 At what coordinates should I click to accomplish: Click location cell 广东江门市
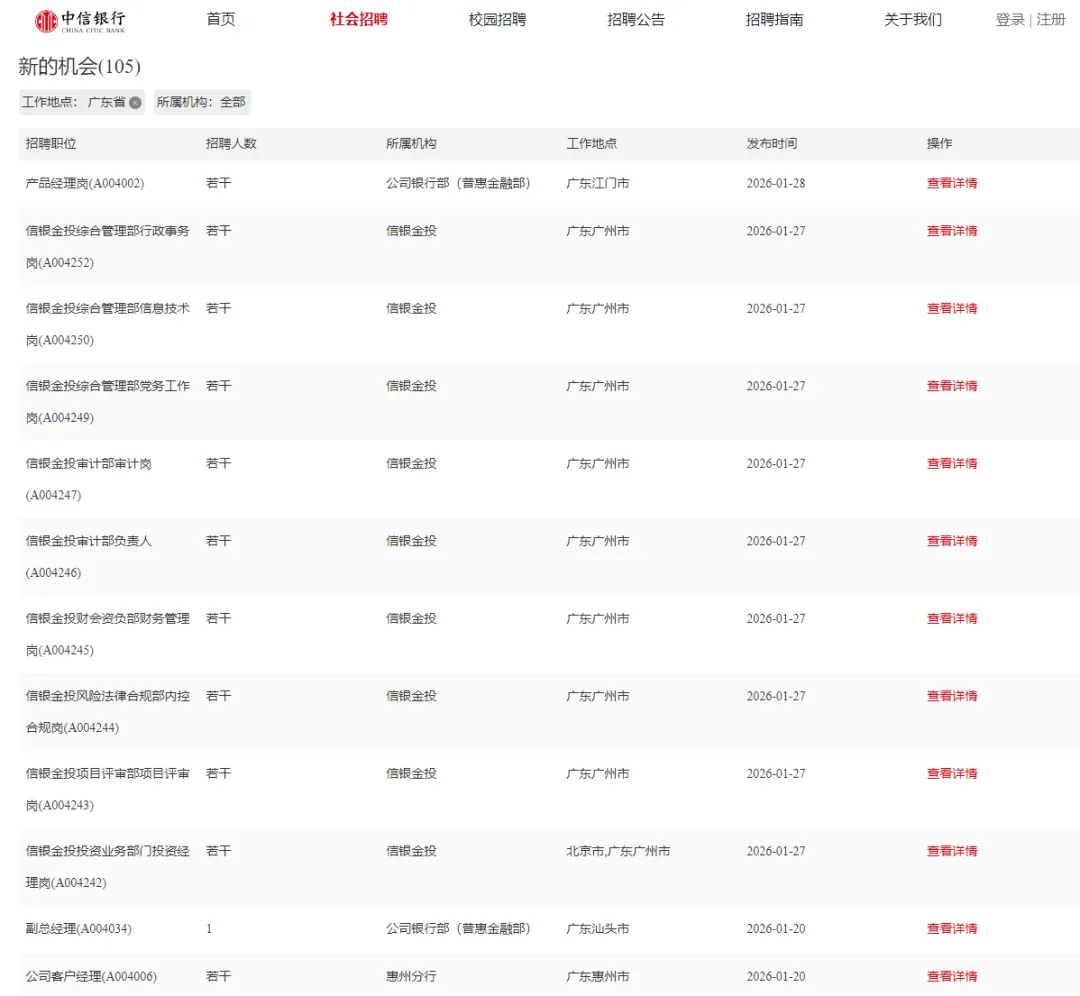point(598,183)
